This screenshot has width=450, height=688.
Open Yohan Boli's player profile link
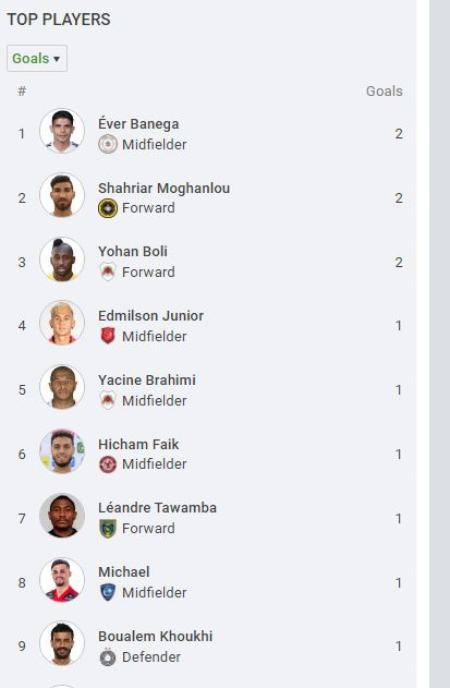point(133,251)
